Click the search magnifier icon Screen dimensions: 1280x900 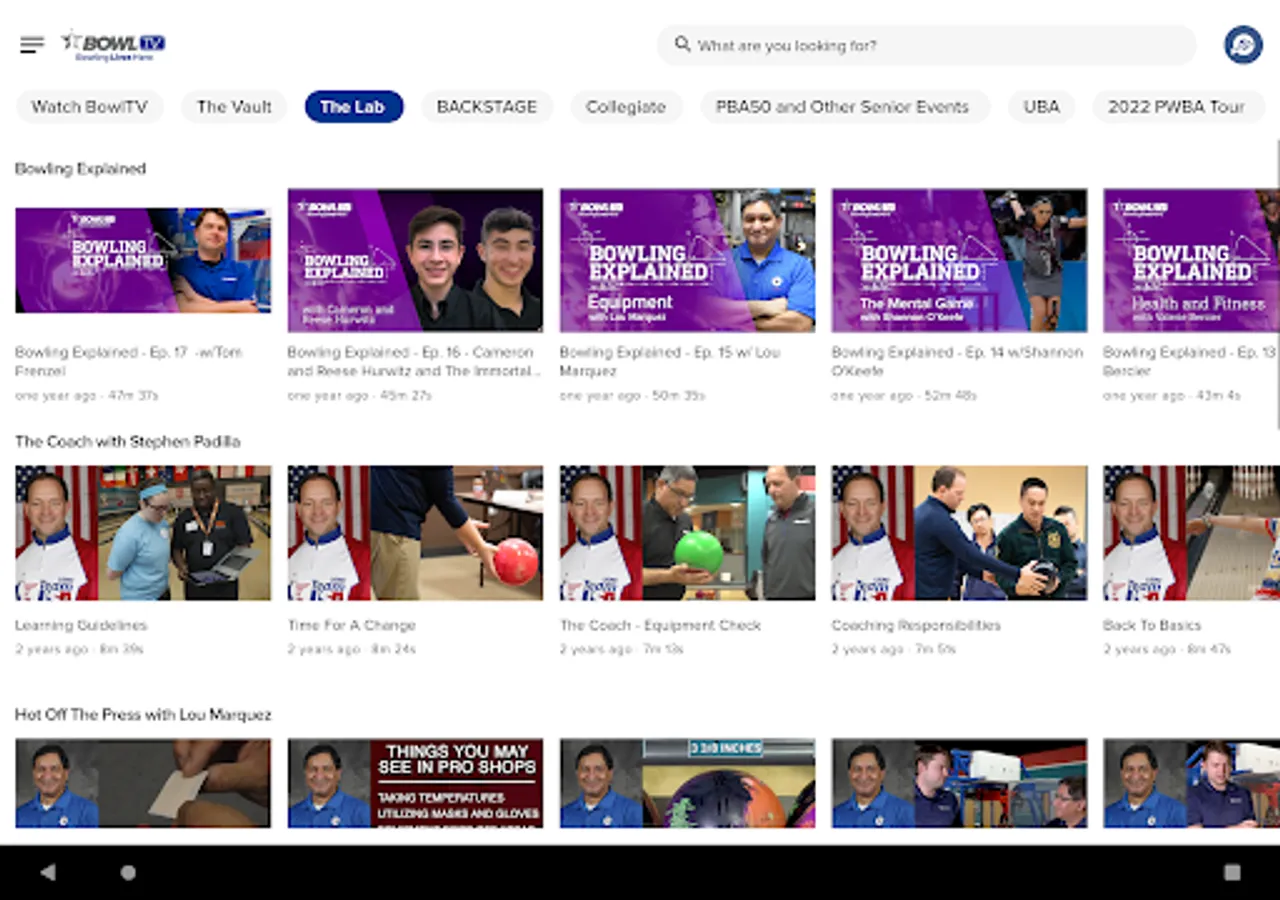[683, 45]
